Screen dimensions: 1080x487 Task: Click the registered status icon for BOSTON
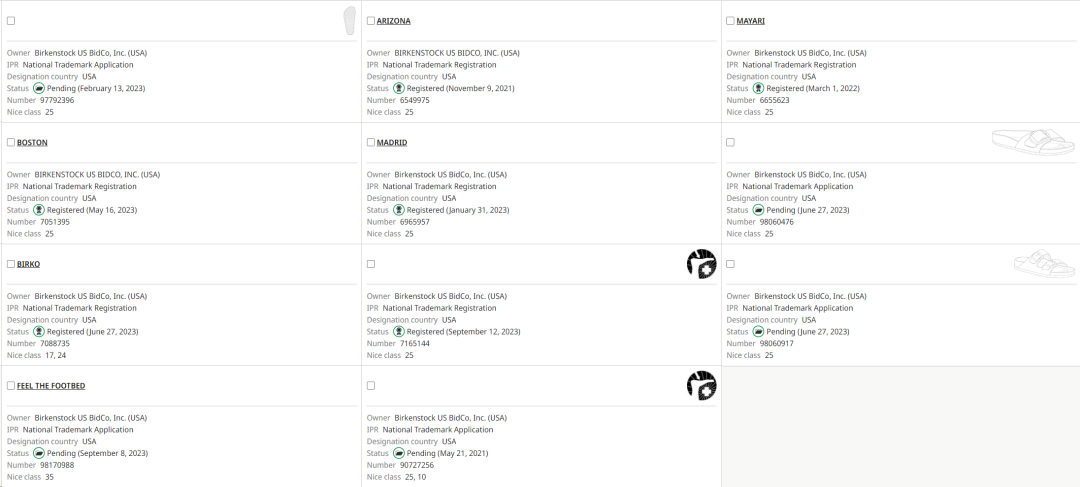pos(38,210)
